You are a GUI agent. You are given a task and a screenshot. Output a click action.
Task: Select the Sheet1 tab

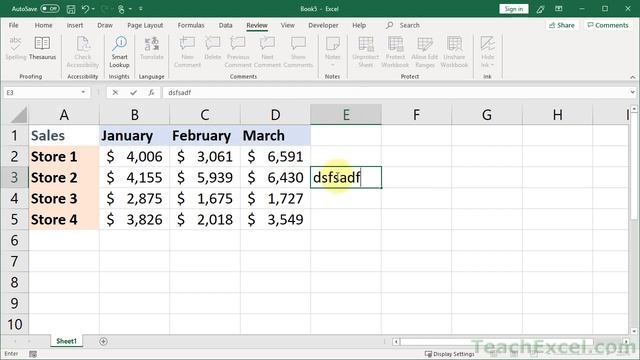tap(67, 341)
